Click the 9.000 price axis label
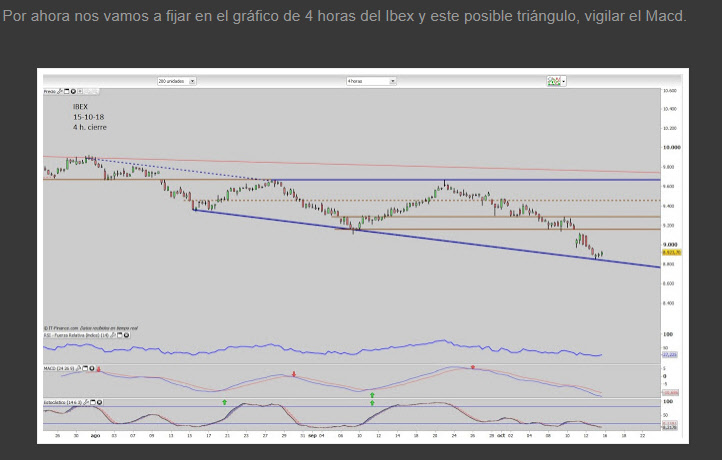 pyautogui.click(x=670, y=245)
